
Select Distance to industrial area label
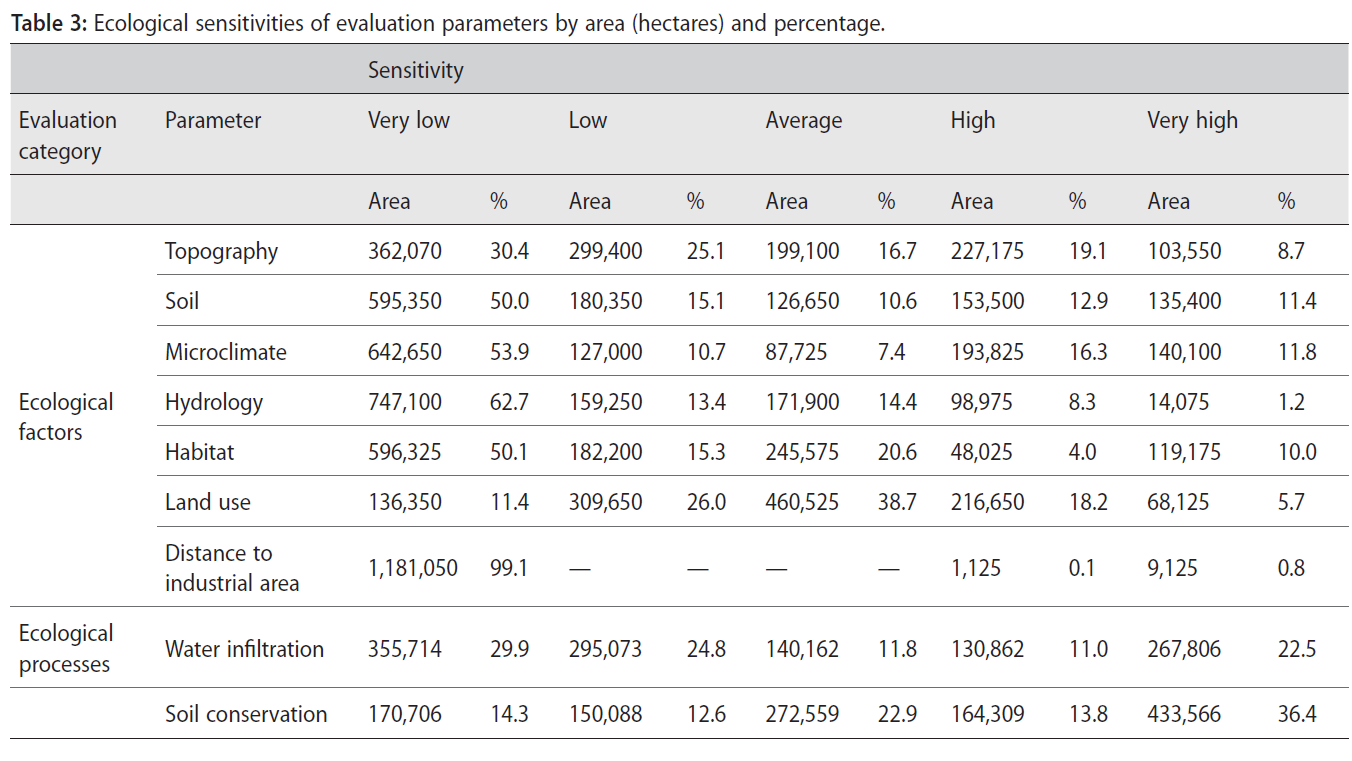pos(231,568)
